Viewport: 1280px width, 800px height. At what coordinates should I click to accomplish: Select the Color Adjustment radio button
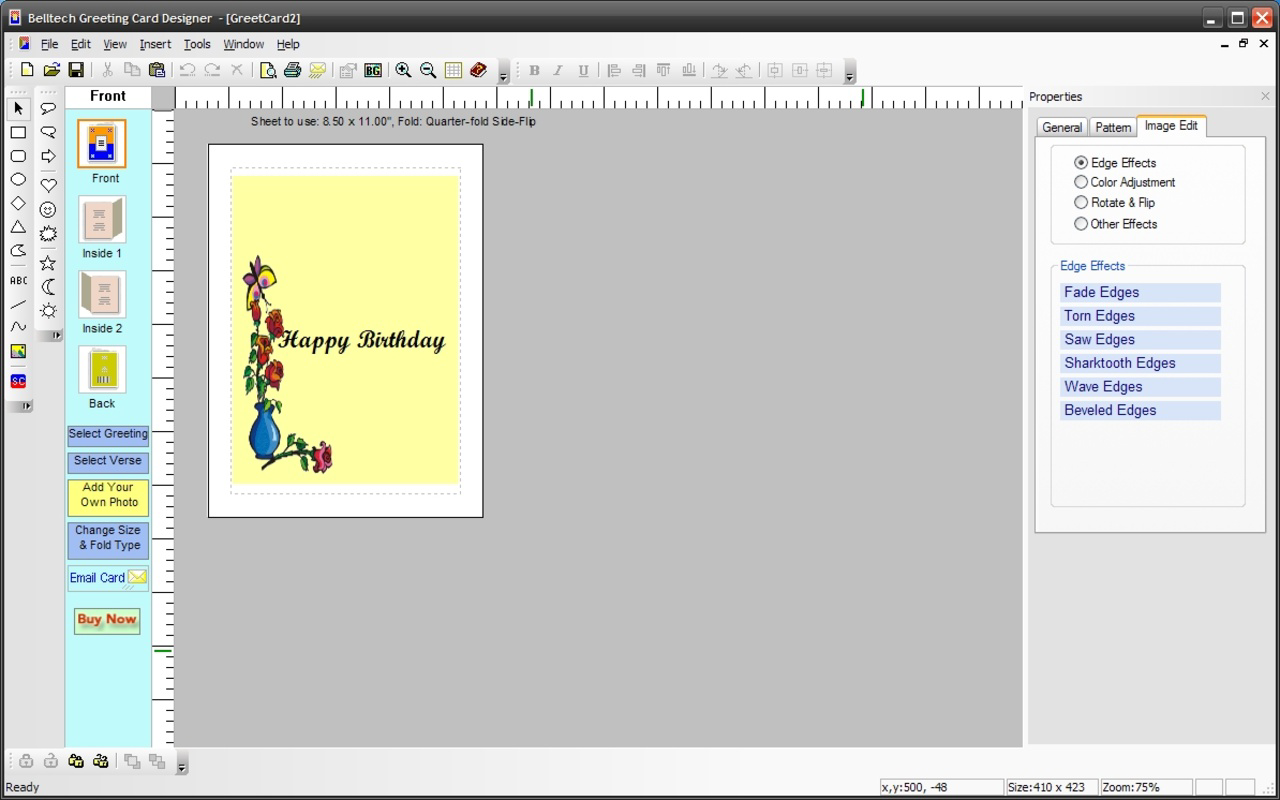[1081, 182]
